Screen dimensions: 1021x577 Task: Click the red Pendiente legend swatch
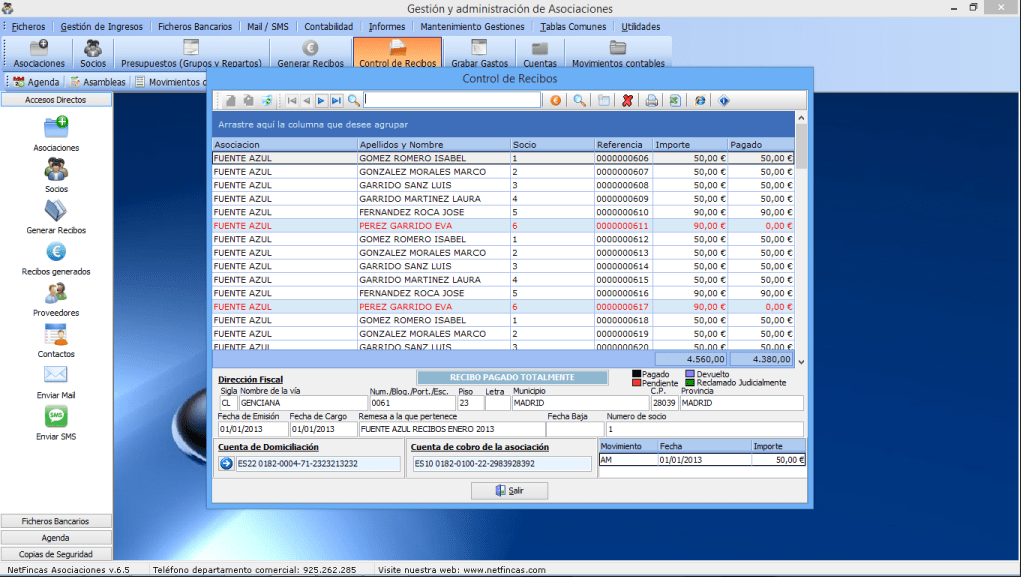(636, 383)
